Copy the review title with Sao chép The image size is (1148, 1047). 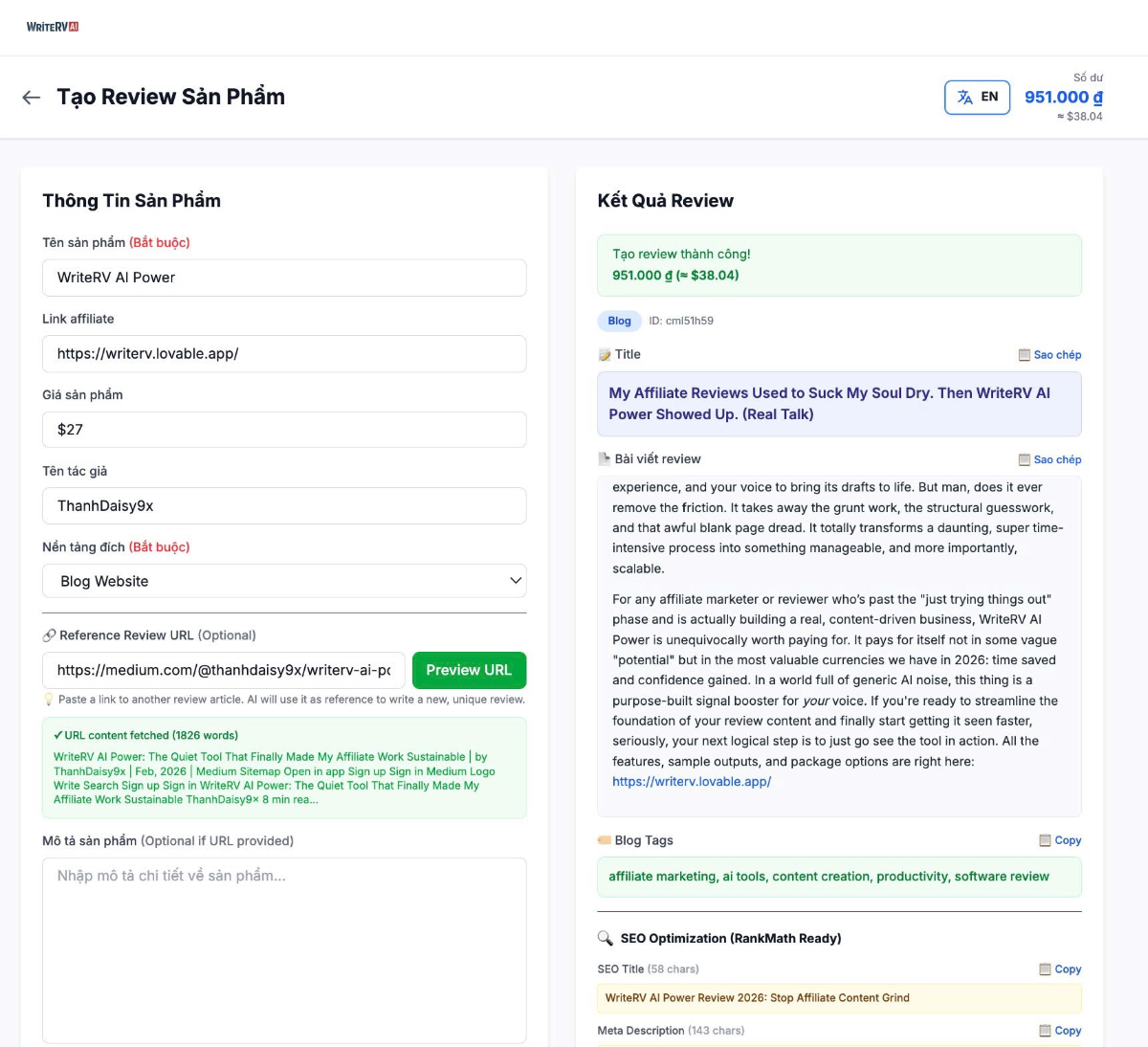(1049, 355)
